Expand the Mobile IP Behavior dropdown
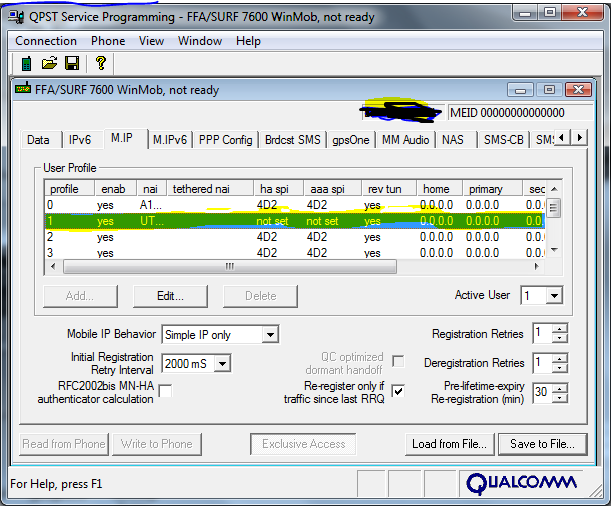 (x=270, y=335)
